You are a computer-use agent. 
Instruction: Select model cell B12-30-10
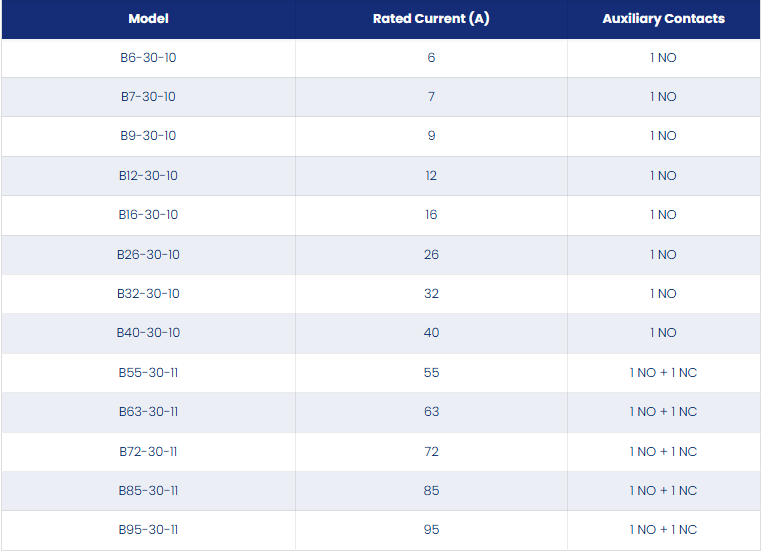(149, 176)
